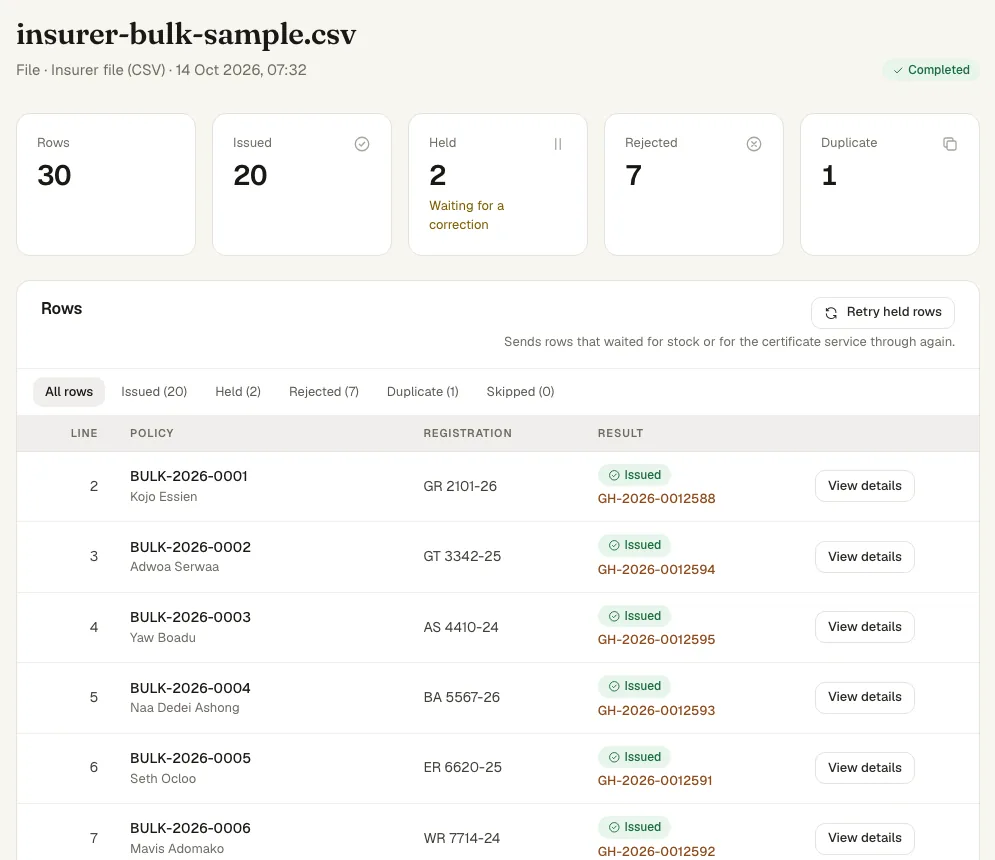Open the Skipped (0) tab
Viewport: 995px width, 860px height.
tap(520, 392)
